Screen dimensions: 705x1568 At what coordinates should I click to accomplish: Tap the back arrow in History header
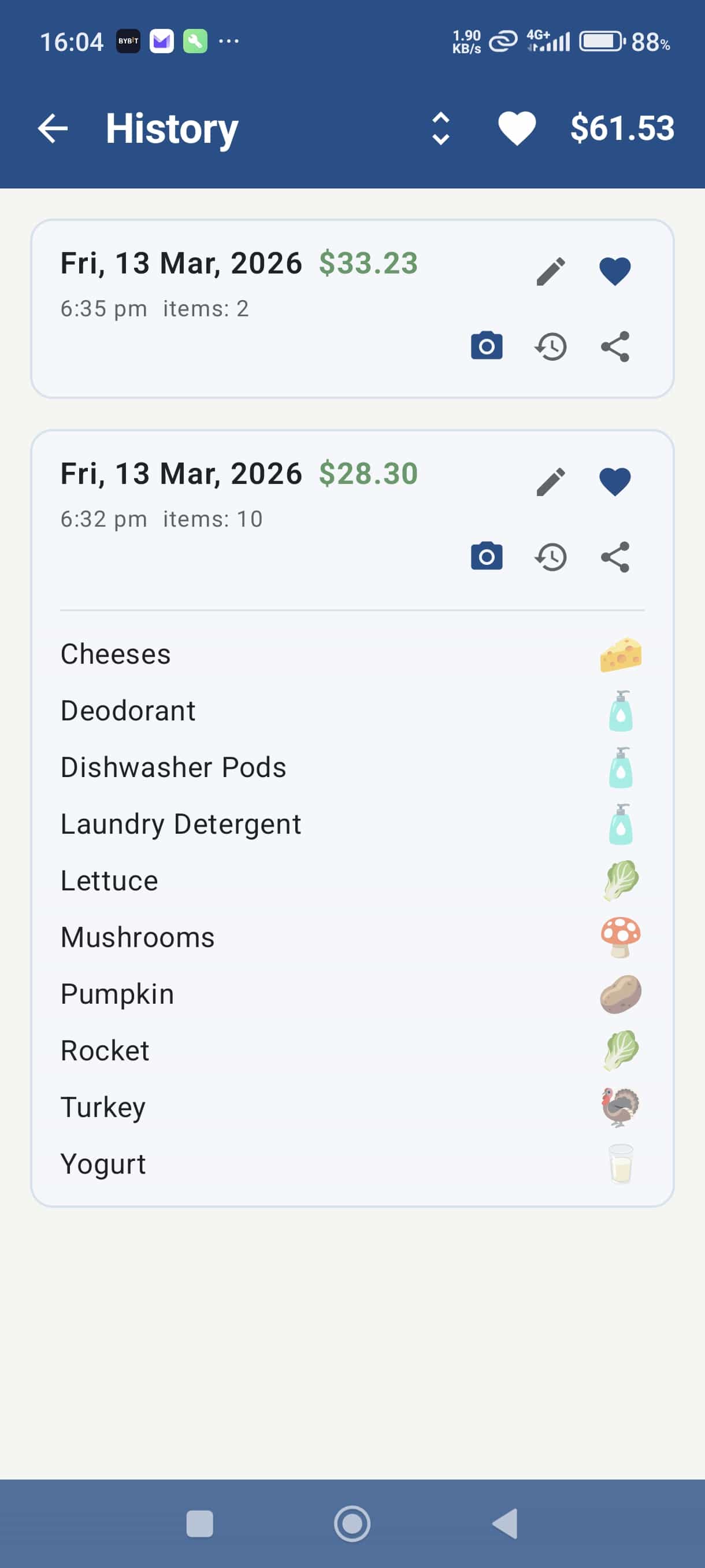(x=53, y=128)
